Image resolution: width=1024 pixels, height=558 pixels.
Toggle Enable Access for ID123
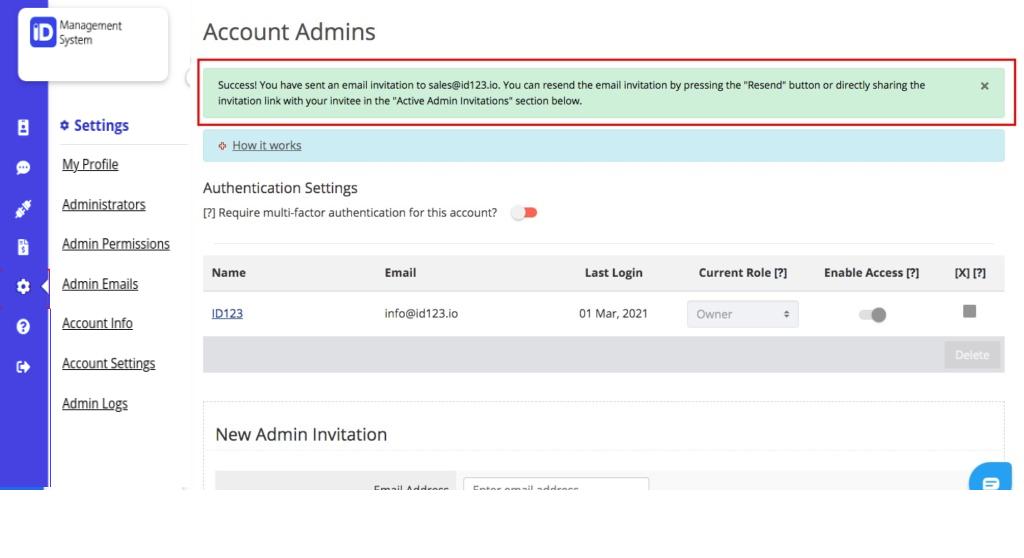coord(872,315)
